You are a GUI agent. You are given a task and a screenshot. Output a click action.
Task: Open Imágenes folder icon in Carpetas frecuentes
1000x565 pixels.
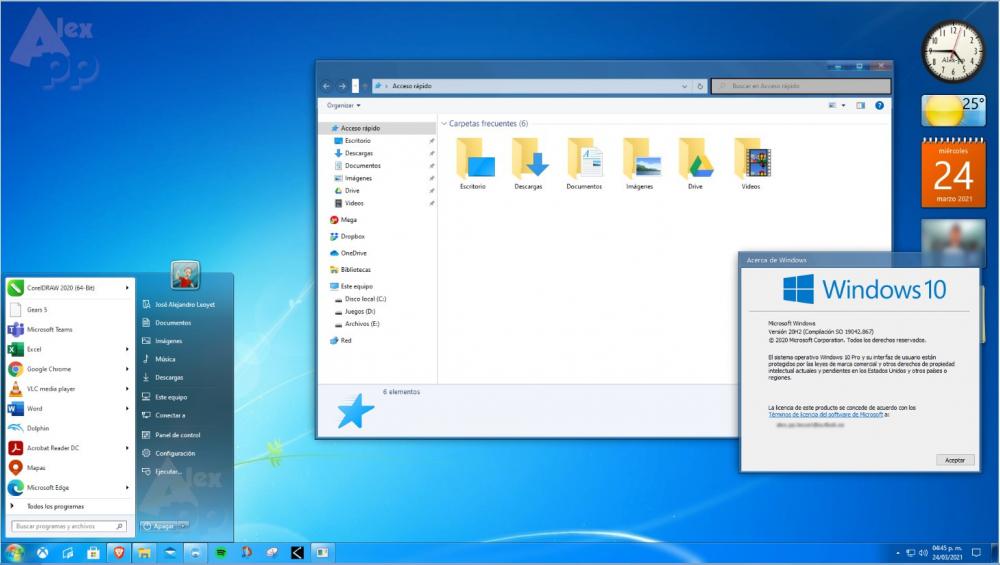(x=640, y=164)
